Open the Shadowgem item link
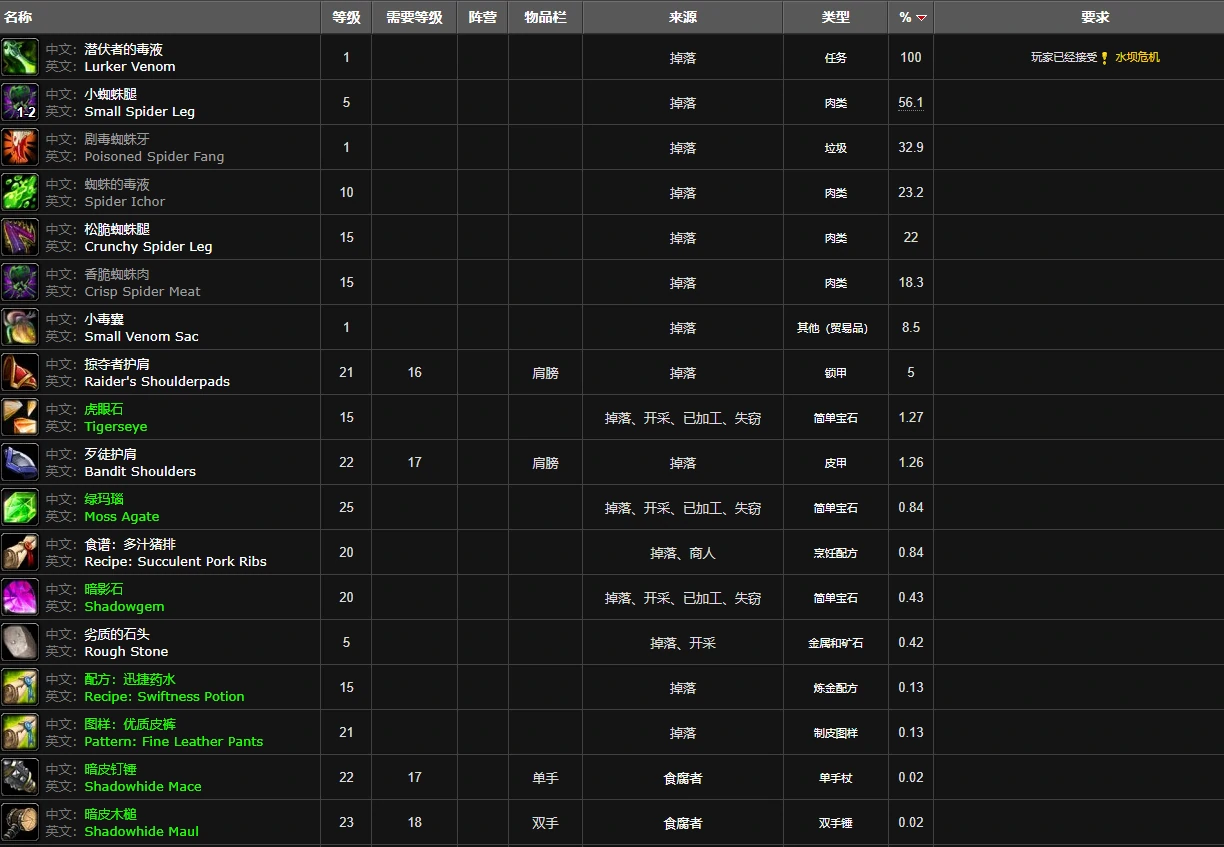 pos(124,607)
